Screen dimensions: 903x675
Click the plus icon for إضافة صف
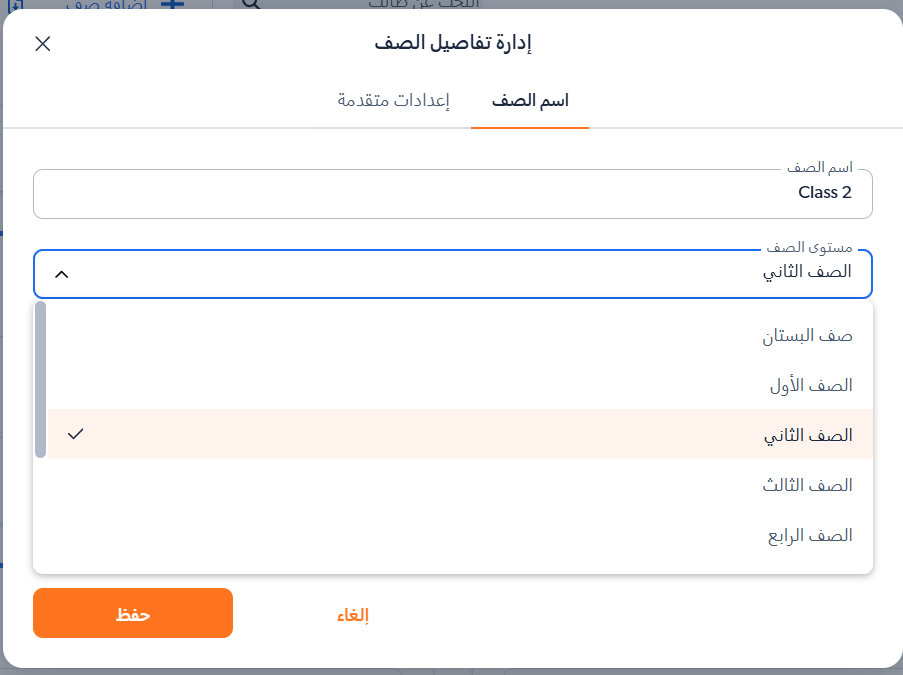pos(173,4)
